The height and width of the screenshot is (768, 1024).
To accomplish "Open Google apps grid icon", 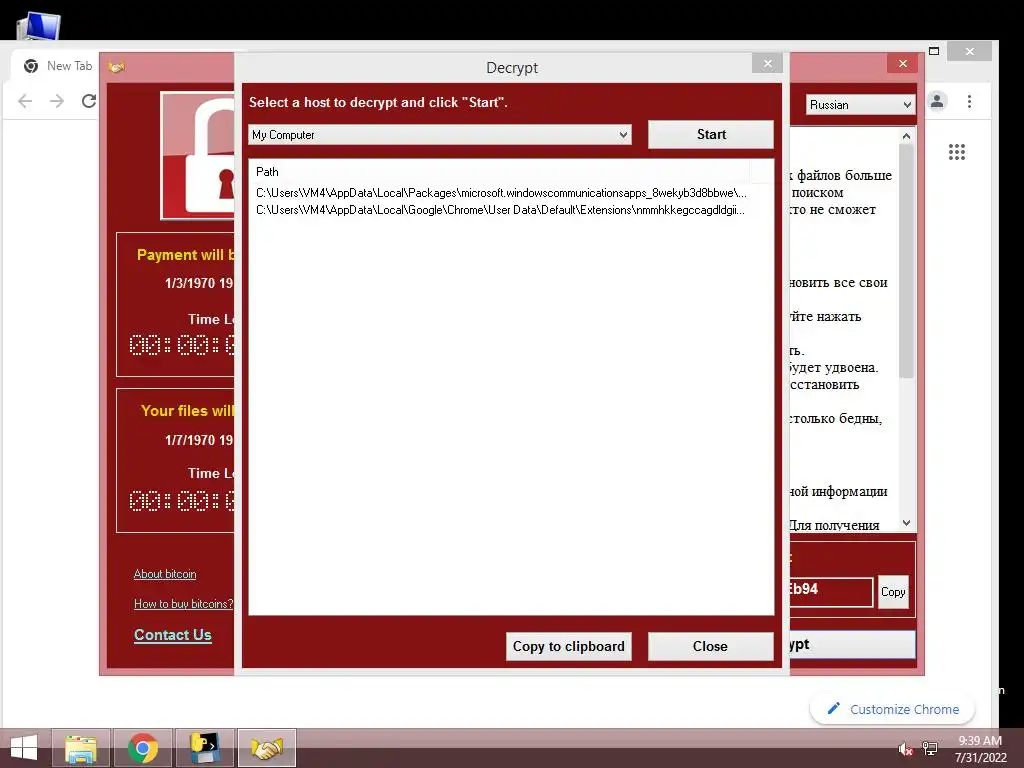I will tap(957, 152).
